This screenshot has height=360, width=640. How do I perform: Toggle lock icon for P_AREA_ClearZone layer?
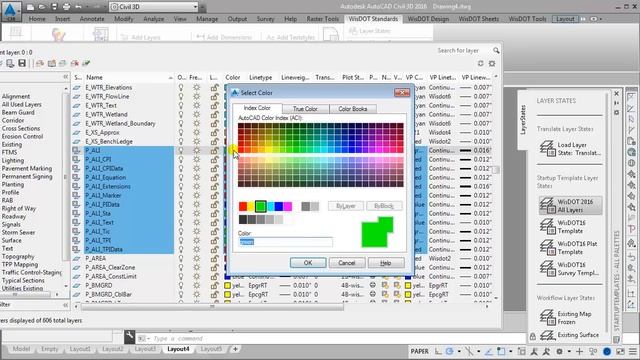tap(214, 267)
